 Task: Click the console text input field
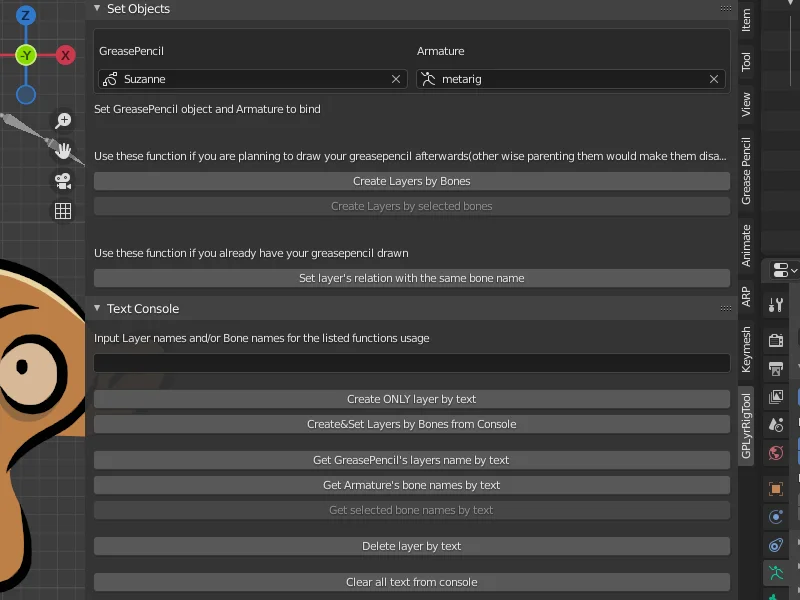coord(411,363)
